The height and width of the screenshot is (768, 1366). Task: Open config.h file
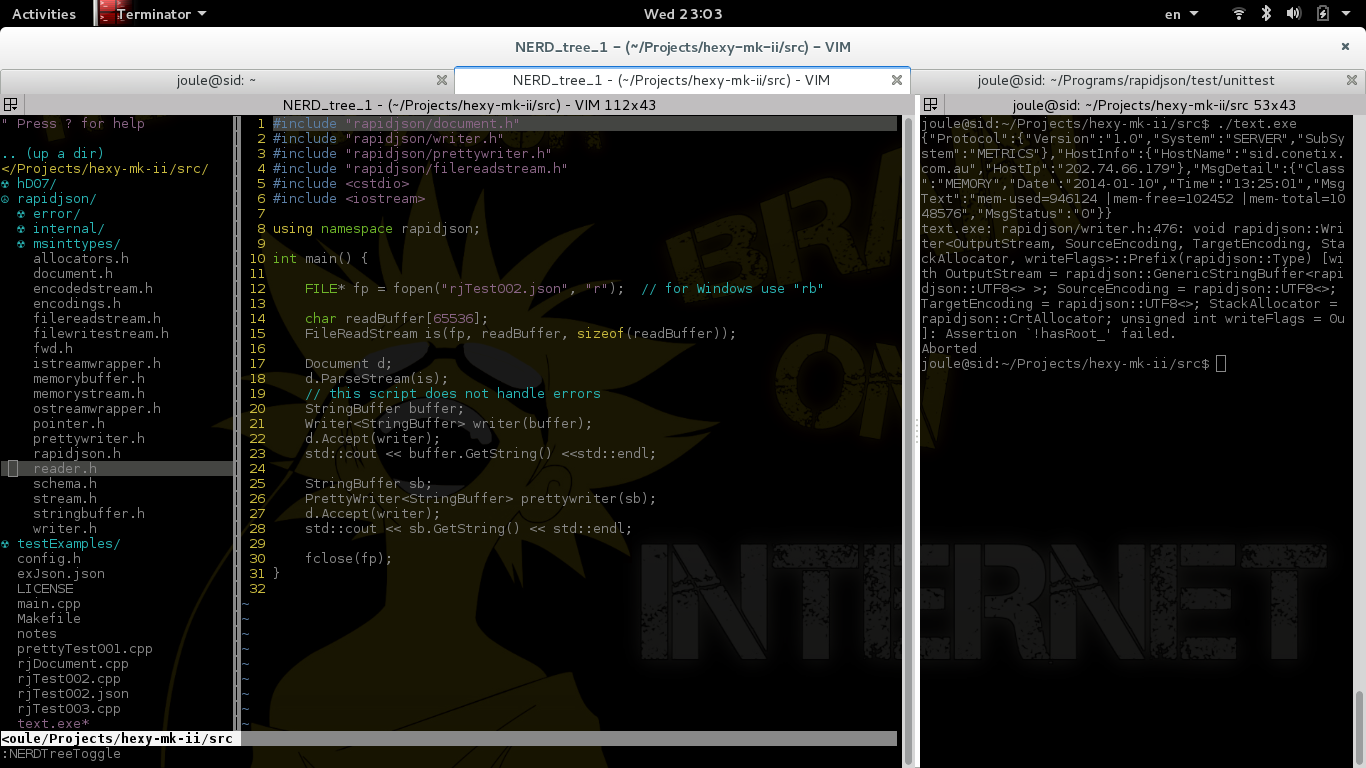(x=49, y=558)
